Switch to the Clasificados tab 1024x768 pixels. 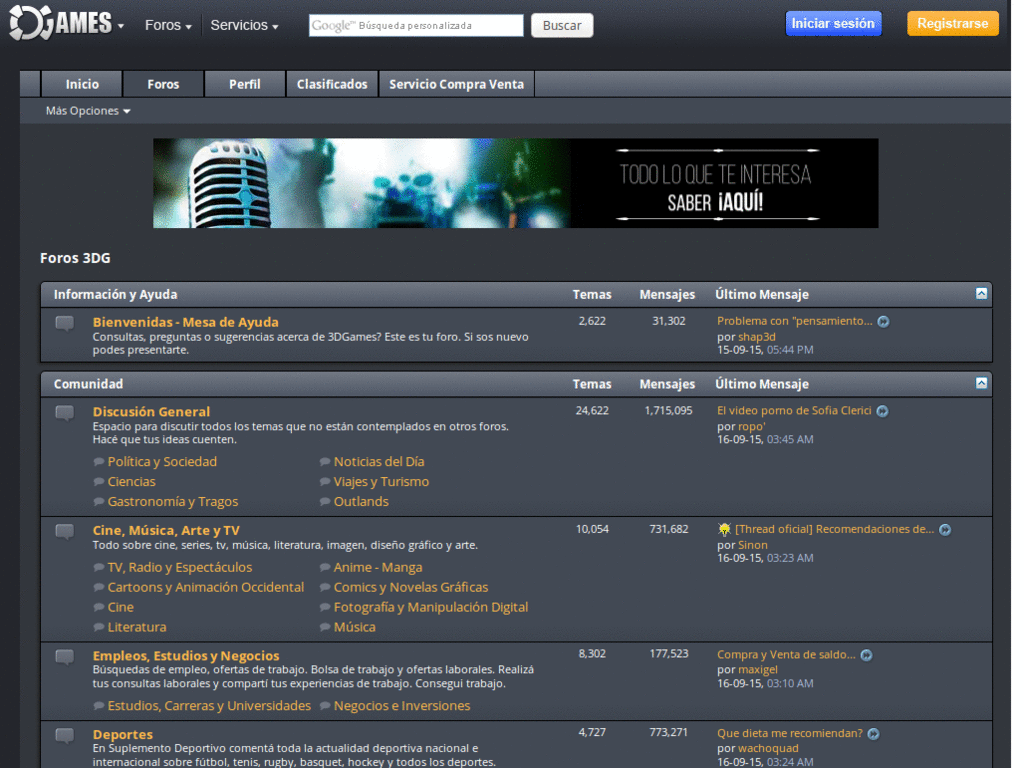pos(332,84)
